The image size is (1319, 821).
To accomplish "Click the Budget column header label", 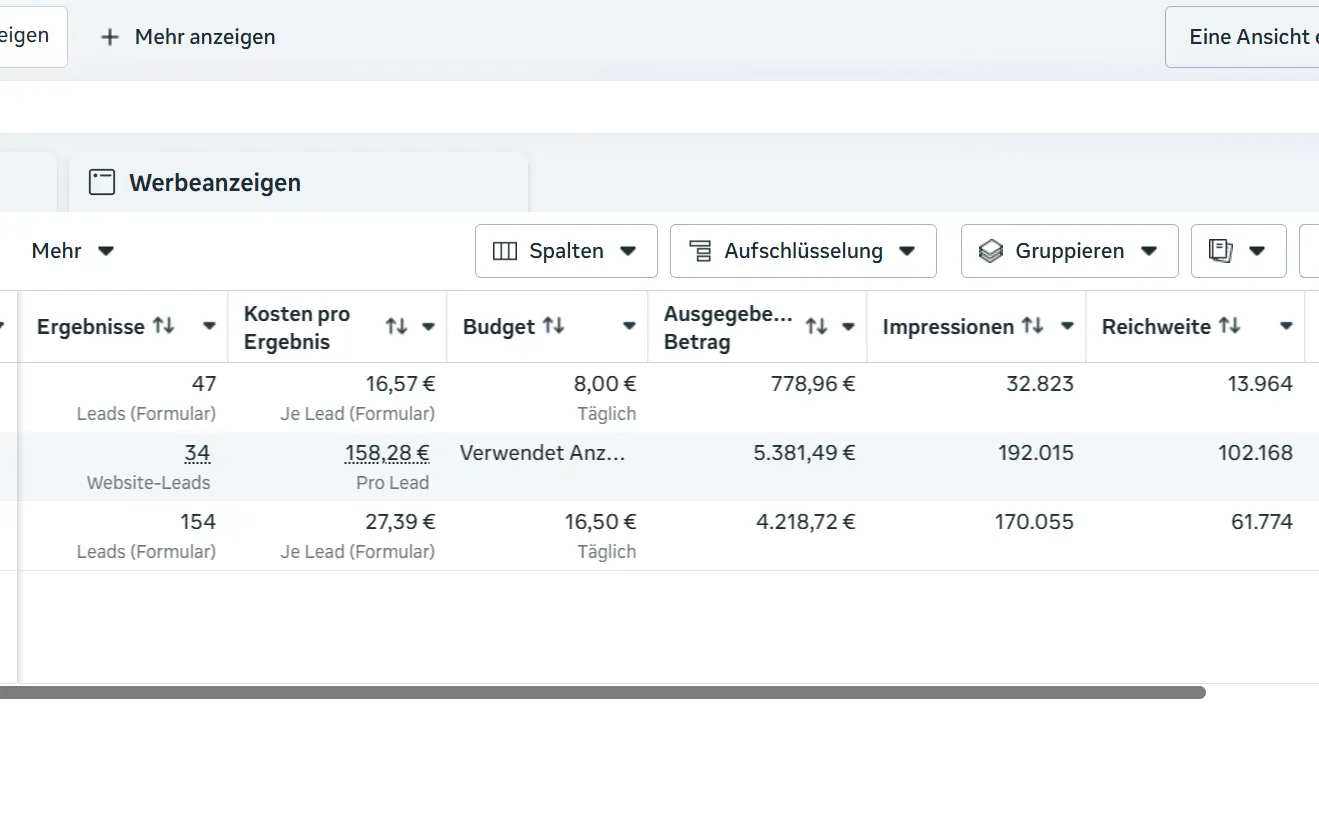I will tap(499, 327).
